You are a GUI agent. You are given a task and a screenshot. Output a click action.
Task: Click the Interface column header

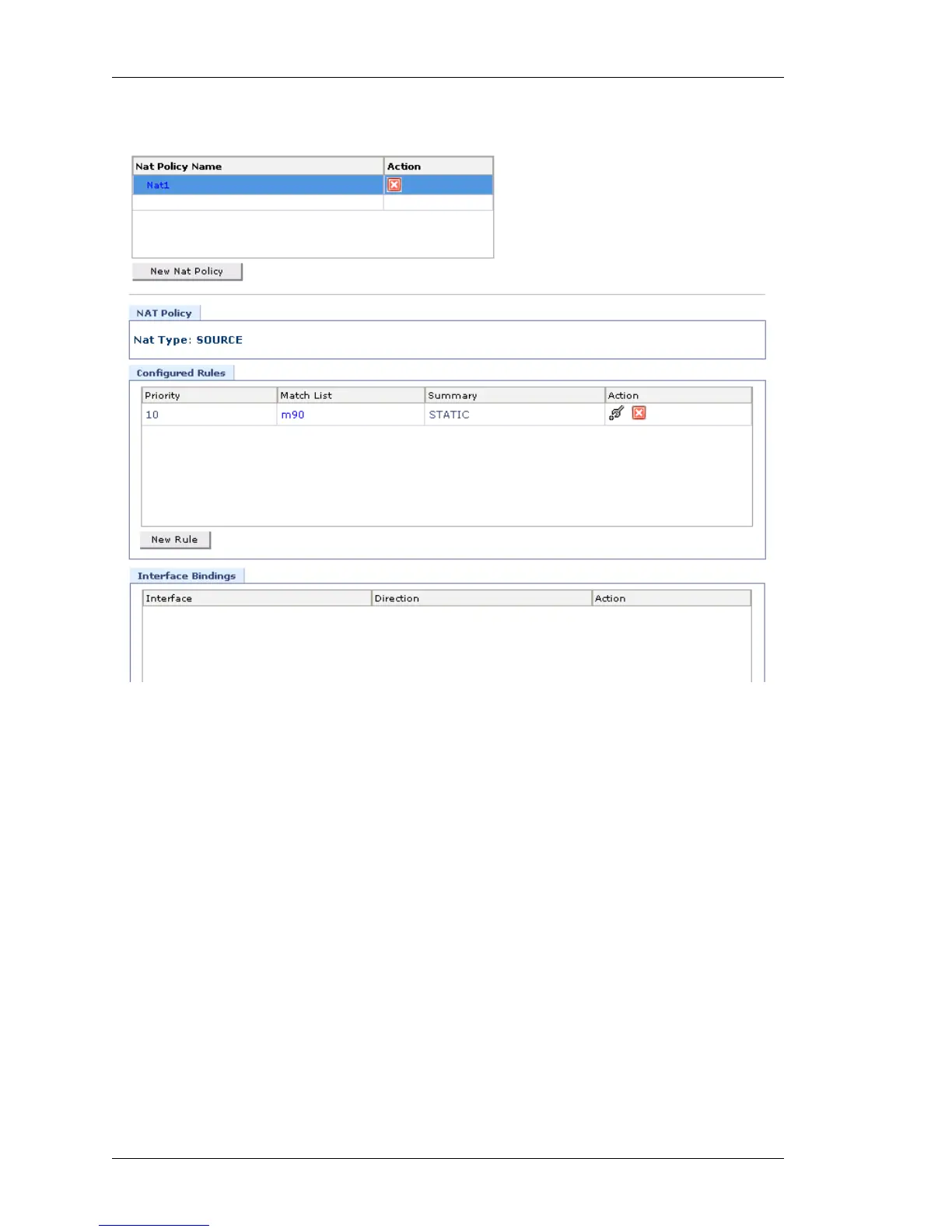coord(257,598)
